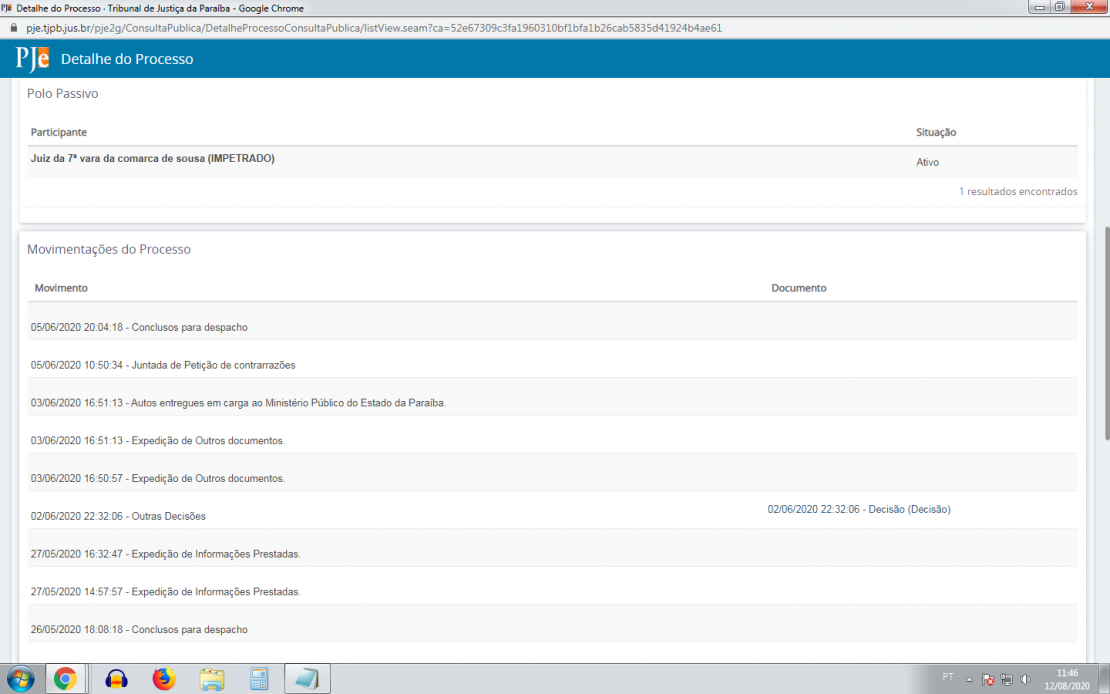Viewport: 1110px width, 694px height.
Task: Open the Windows Start menu
Action: point(19,679)
